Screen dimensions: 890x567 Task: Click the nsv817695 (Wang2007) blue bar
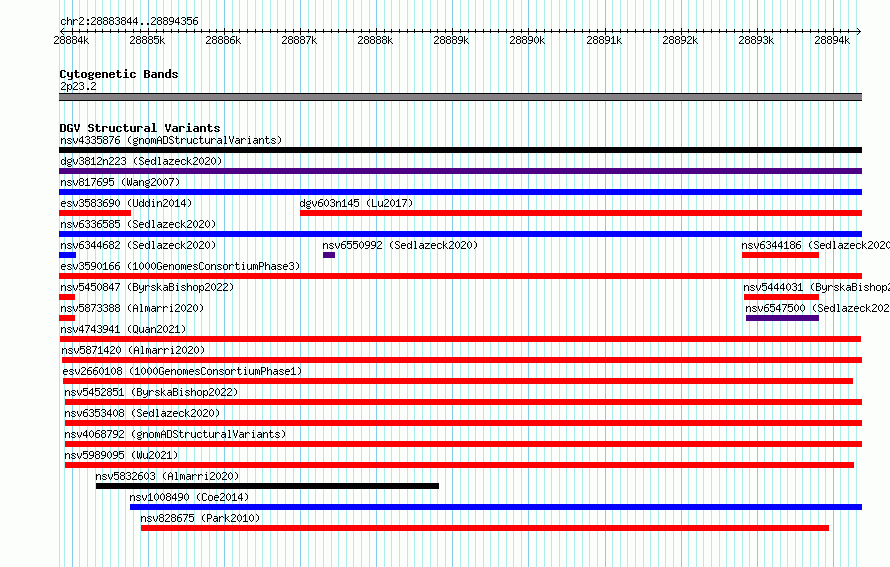[460, 192]
